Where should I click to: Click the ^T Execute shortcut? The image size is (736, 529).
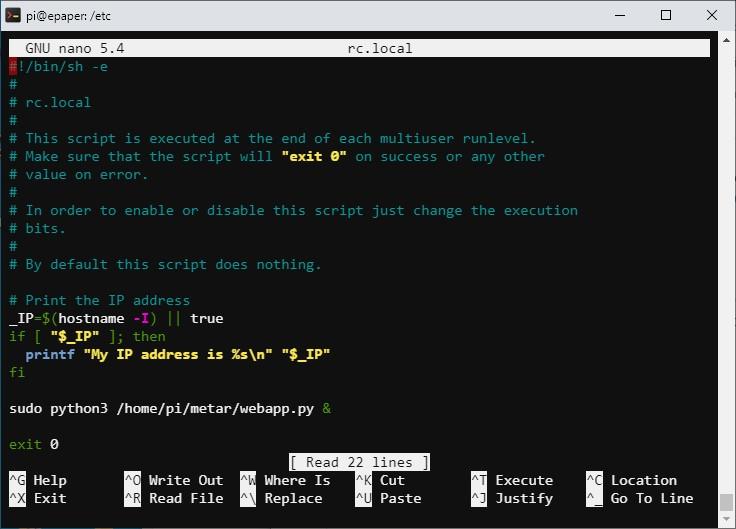click(x=512, y=480)
